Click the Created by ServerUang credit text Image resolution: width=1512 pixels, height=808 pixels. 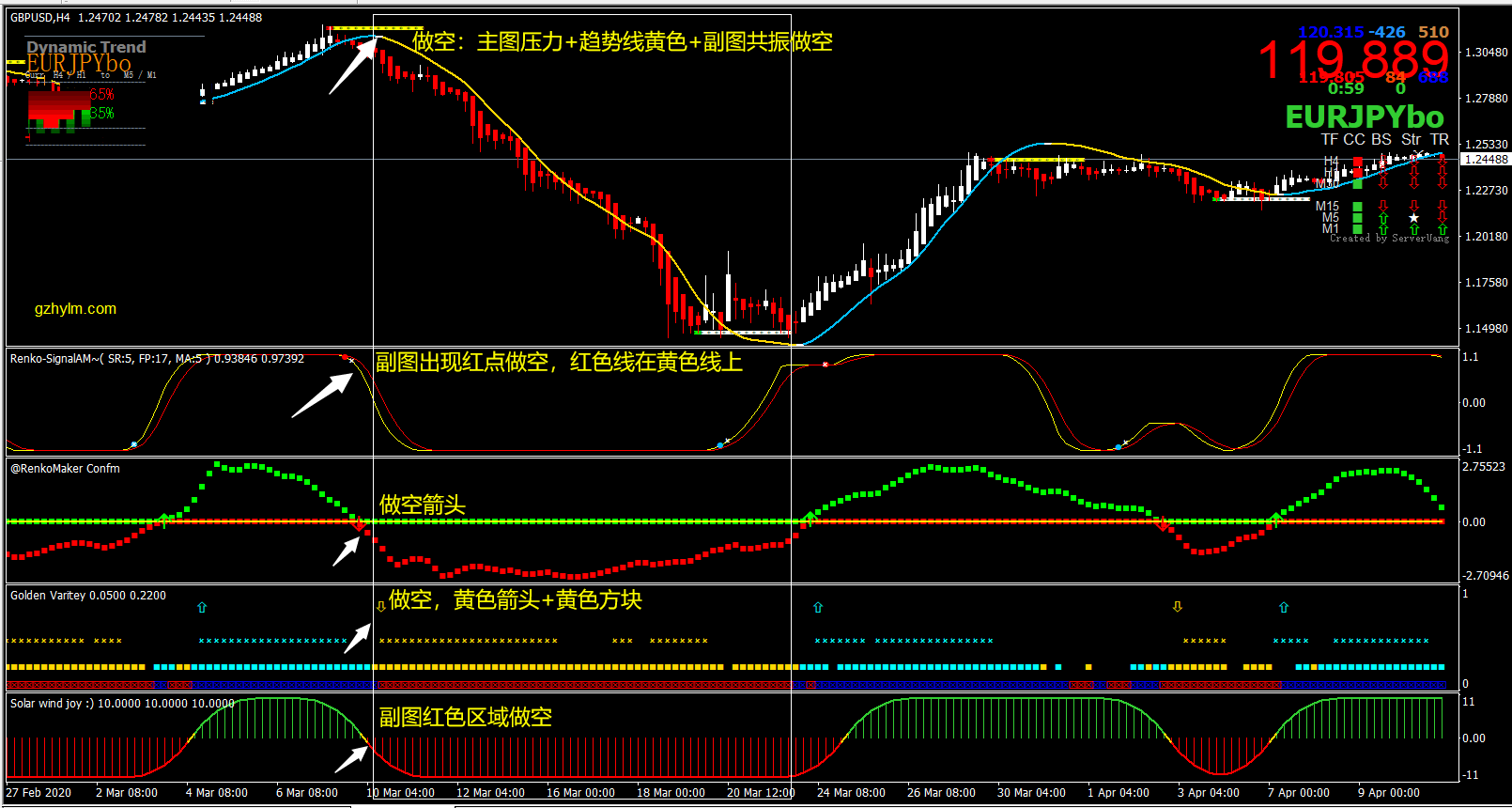[x=1389, y=239]
